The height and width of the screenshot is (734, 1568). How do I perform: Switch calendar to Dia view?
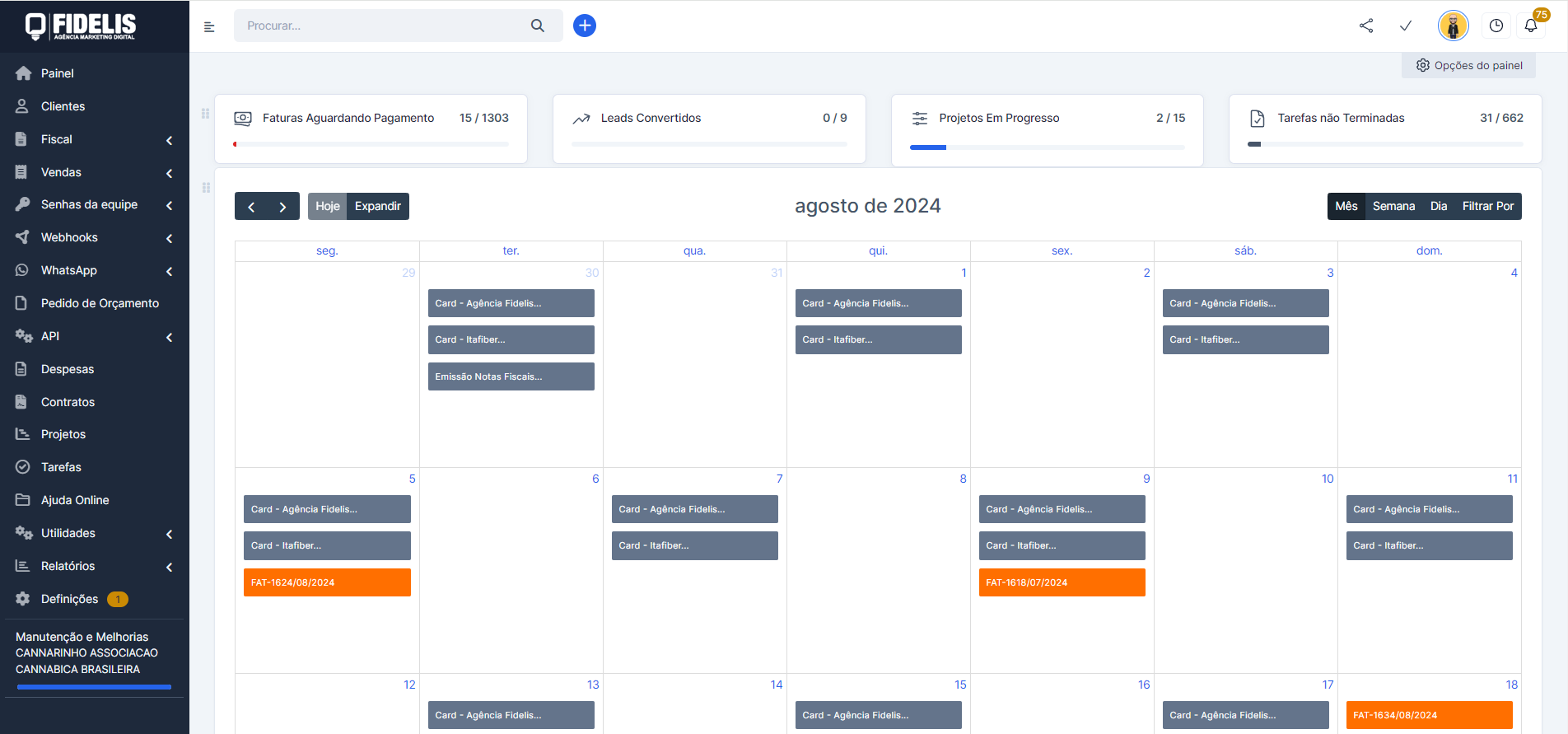[x=1439, y=206]
